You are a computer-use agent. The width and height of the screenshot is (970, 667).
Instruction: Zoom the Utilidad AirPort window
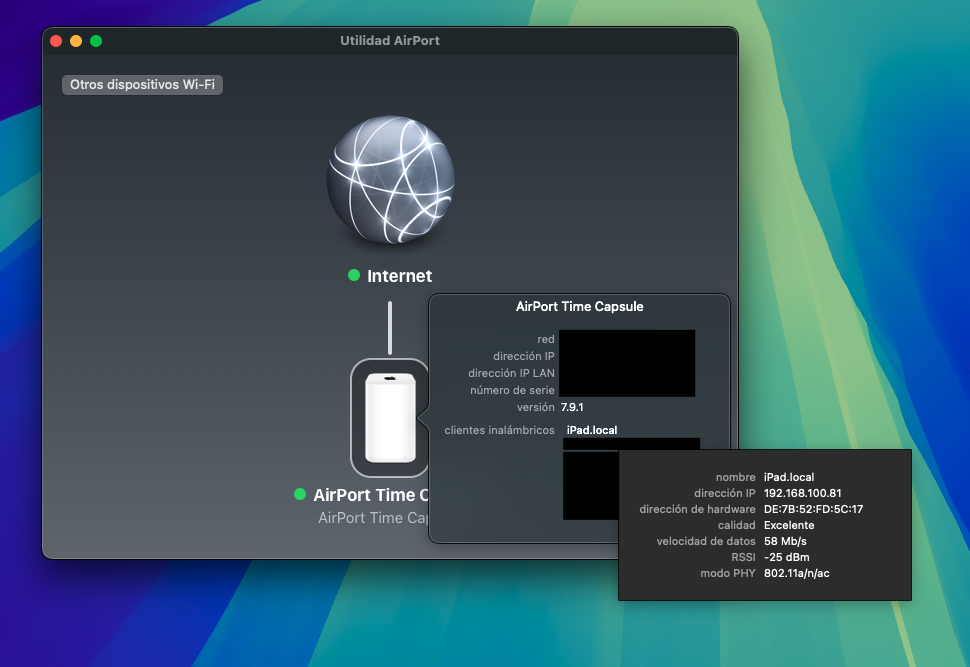(x=96, y=41)
